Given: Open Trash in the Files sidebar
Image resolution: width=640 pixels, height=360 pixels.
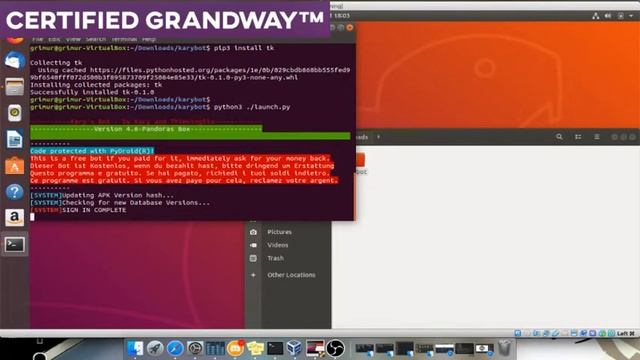Looking at the screenshot, I should [x=276, y=258].
